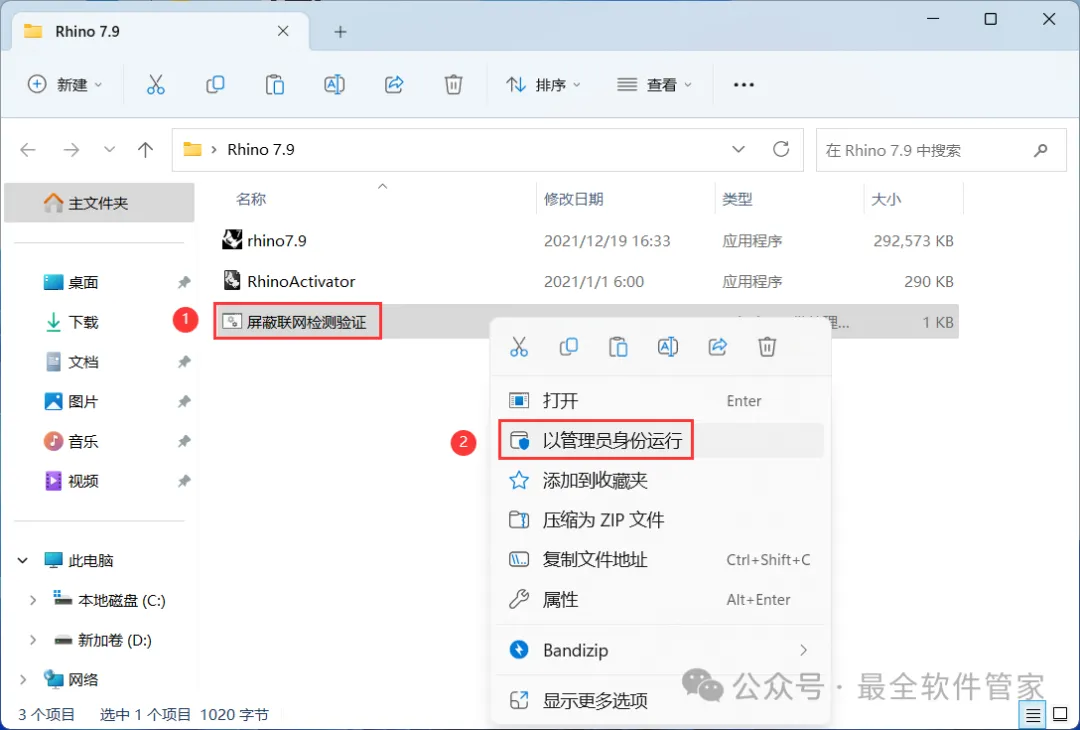The width and height of the screenshot is (1080, 730).
Task: Click the Copy icon in the context menu
Action: point(568,346)
